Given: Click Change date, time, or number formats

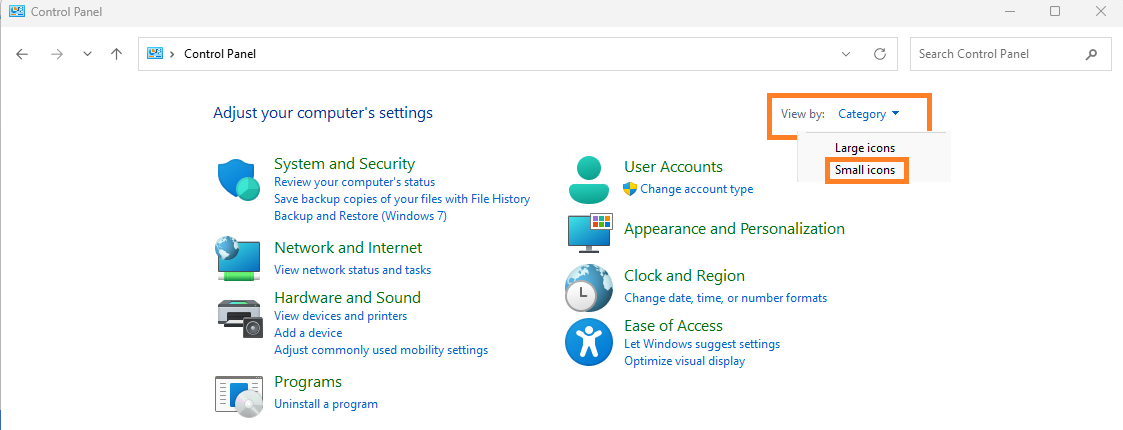Looking at the screenshot, I should (726, 297).
